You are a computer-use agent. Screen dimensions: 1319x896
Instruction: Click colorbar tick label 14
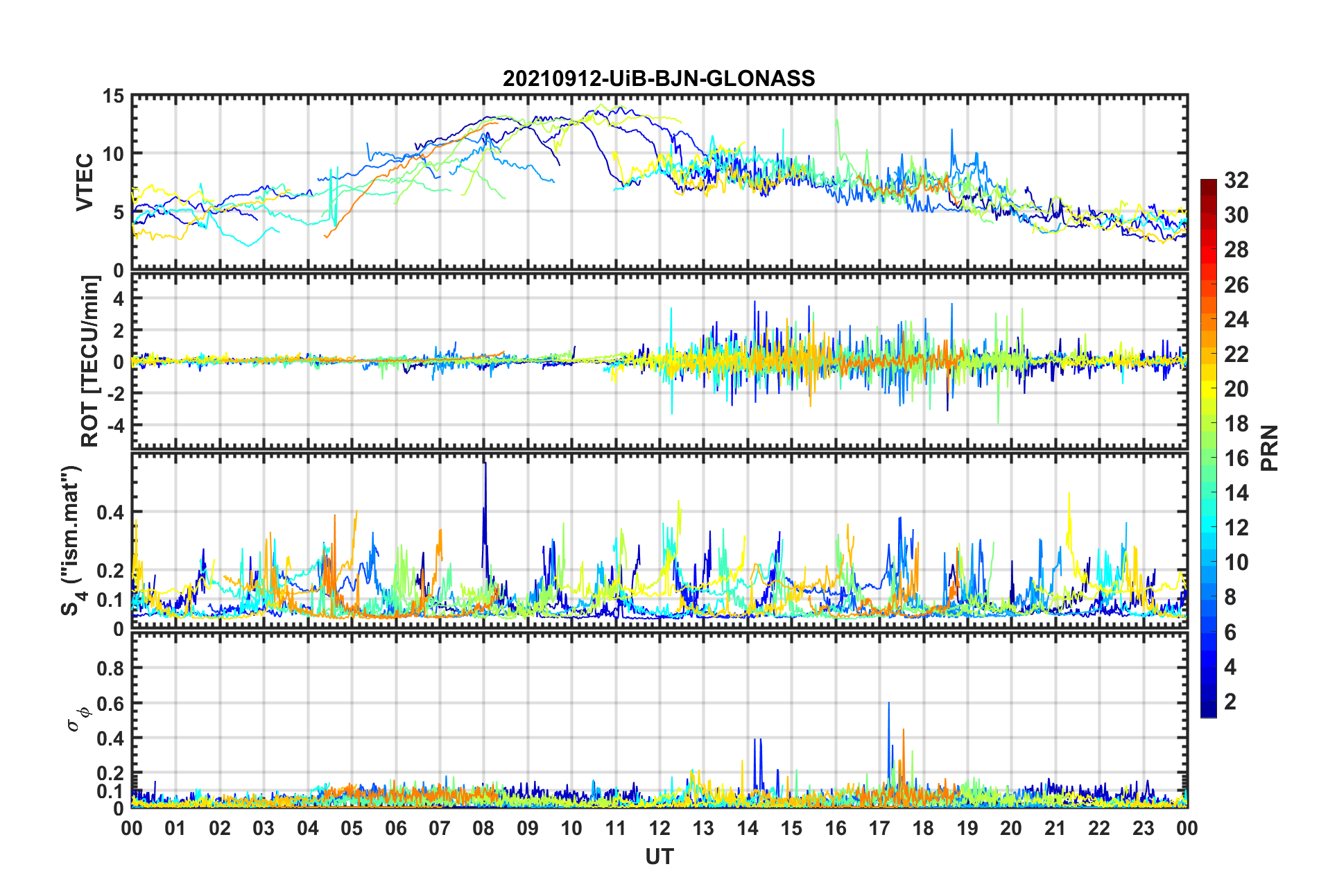pos(1236,493)
